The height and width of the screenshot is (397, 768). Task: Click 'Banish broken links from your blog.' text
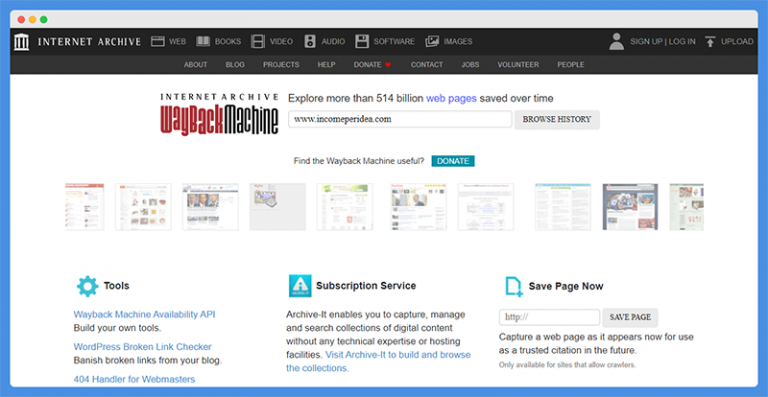coord(148,361)
